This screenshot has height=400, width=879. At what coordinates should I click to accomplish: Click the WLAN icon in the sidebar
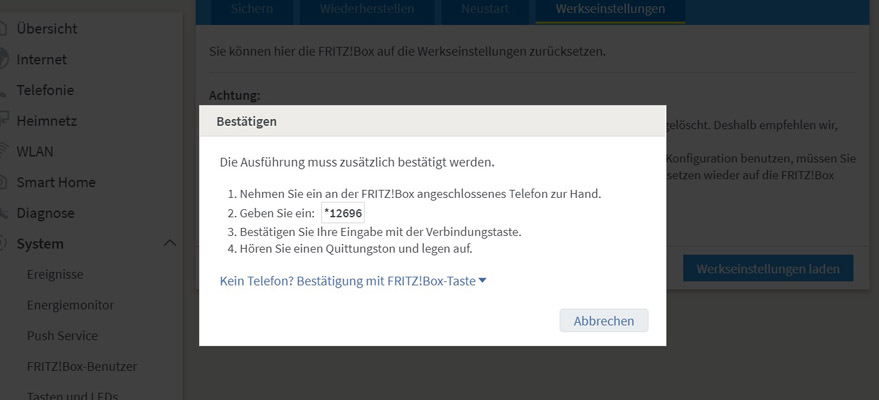[x=3, y=152]
